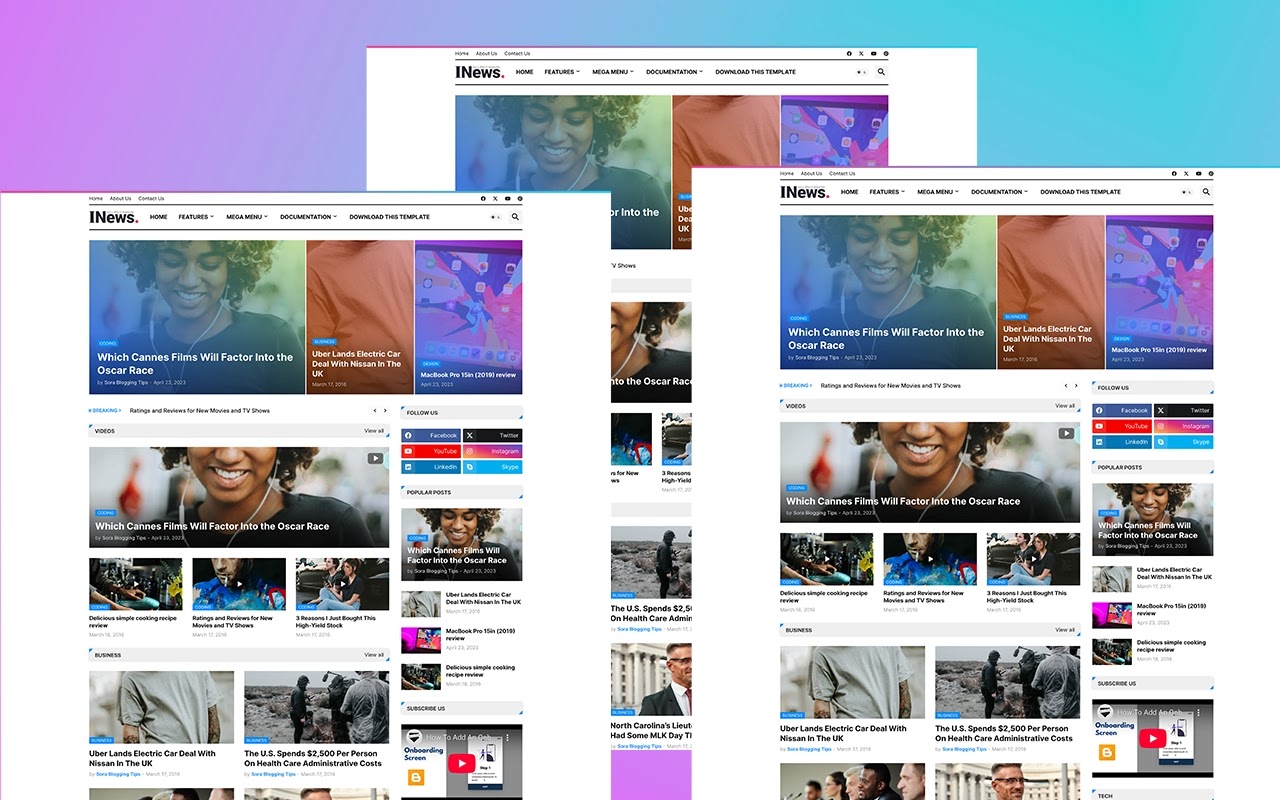Click the search icon in the left page header
Image resolution: width=1280 pixels, height=800 pixels.
pyautogui.click(x=516, y=217)
